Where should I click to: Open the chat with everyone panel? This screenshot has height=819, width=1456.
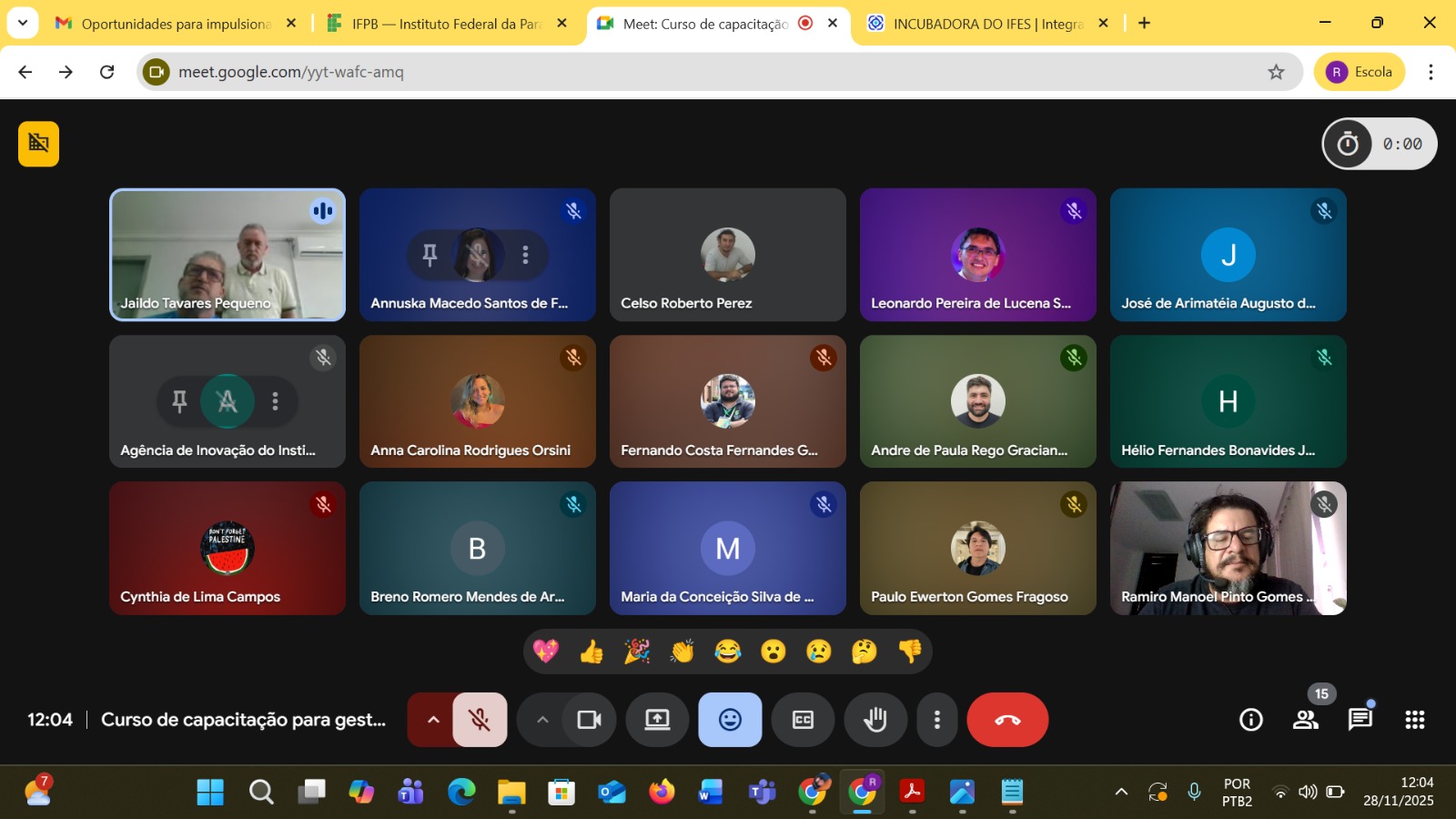coord(1360,720)
